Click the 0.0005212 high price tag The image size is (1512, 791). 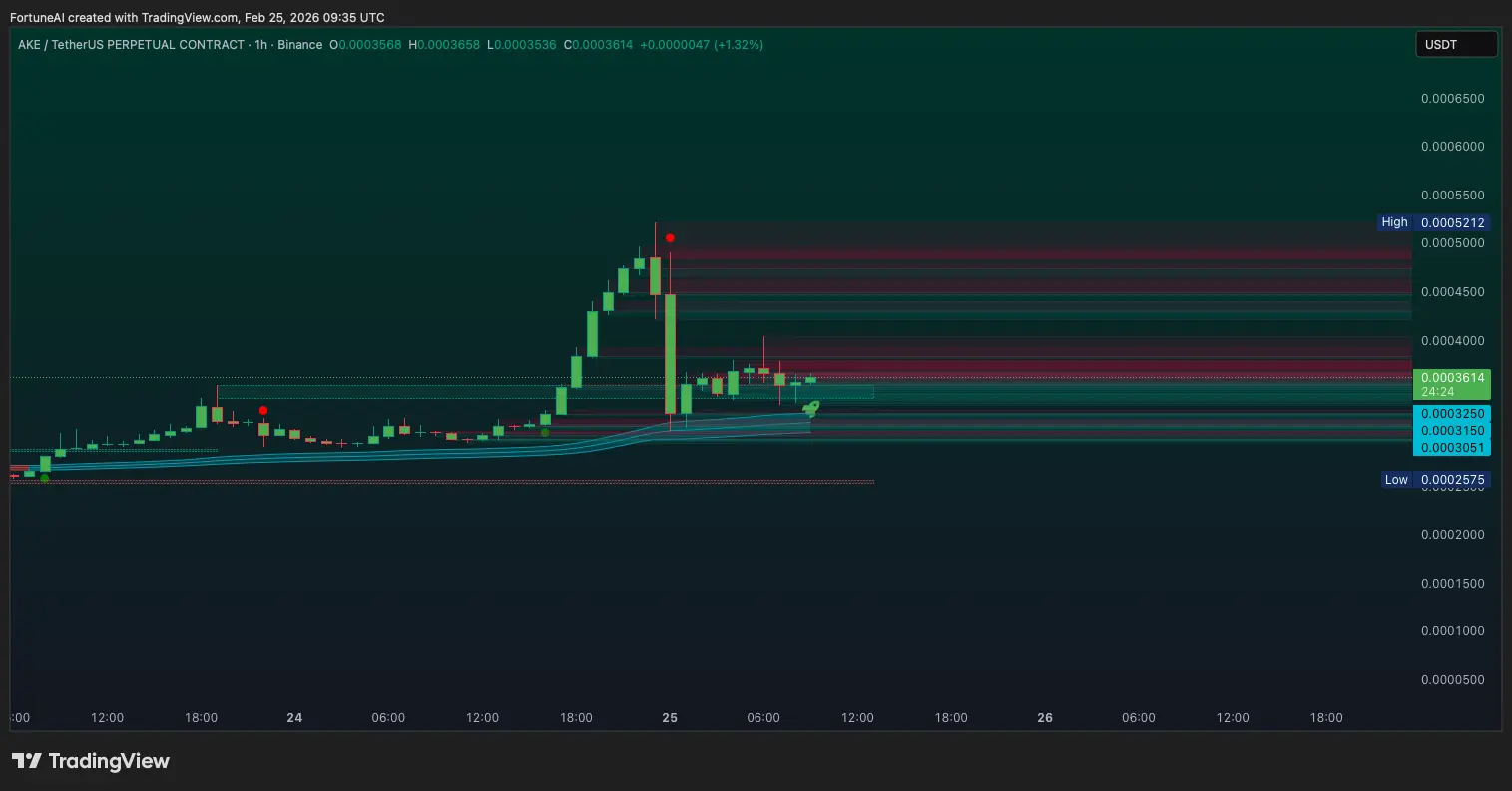click(x=1452, y=222)
